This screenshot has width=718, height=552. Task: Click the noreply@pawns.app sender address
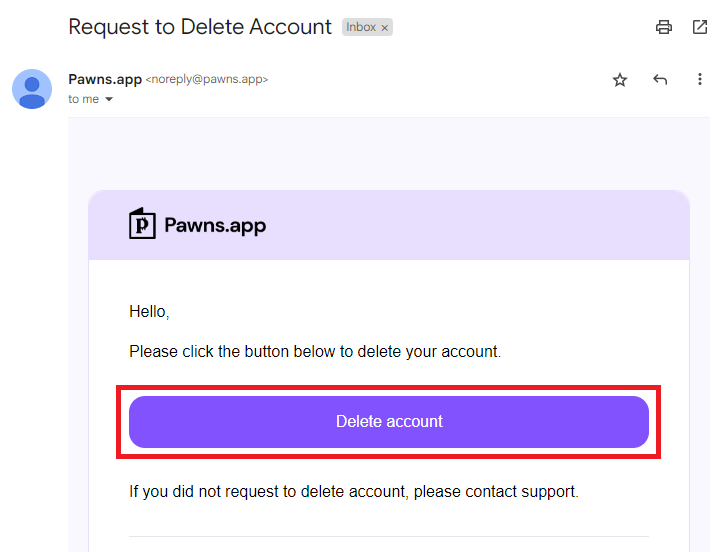(x=207, y=80)
